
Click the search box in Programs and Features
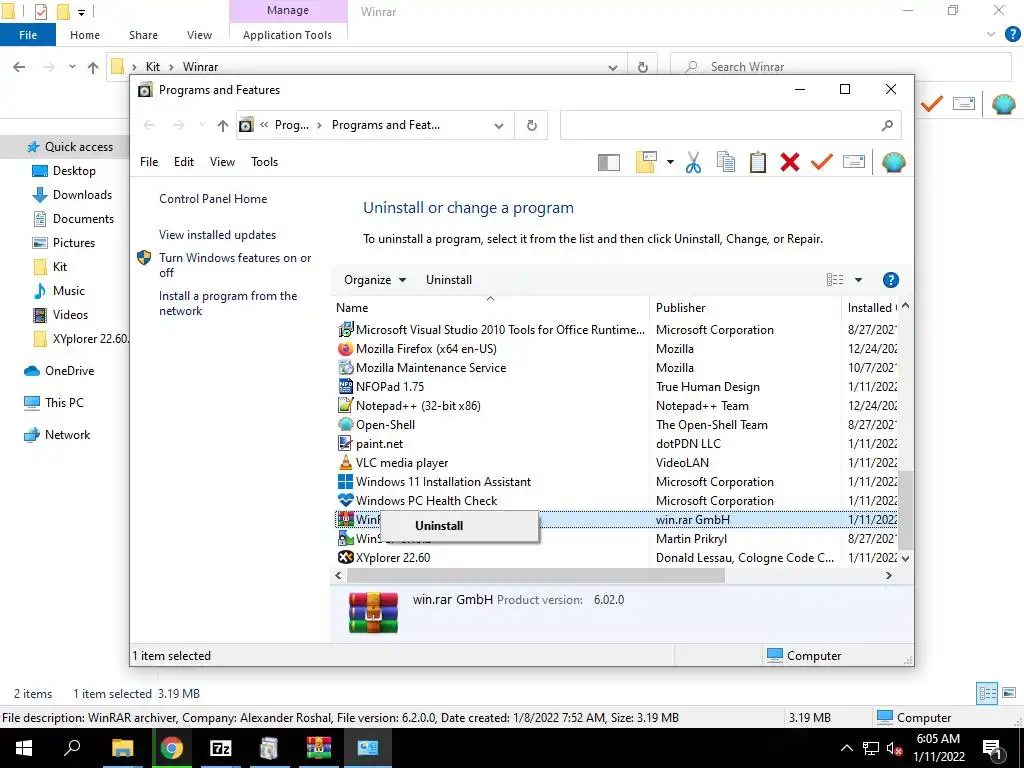[x=730, y=125]
